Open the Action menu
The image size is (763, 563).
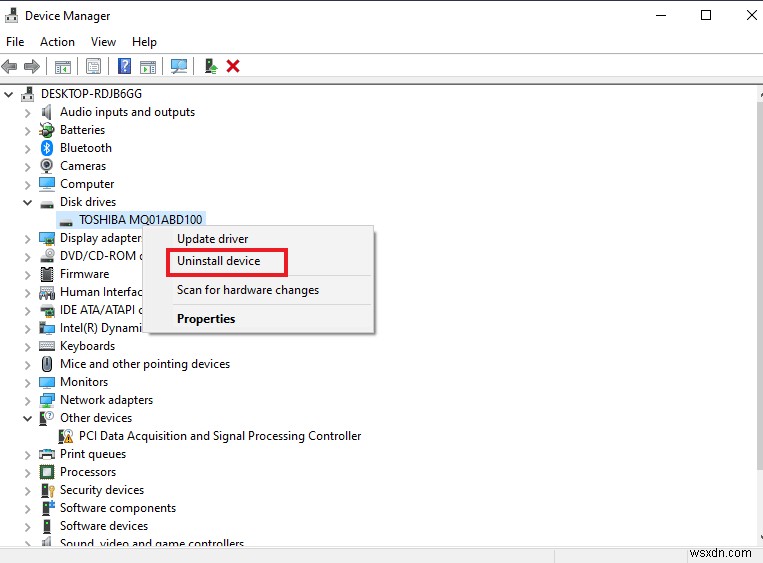tap(57, 42)
